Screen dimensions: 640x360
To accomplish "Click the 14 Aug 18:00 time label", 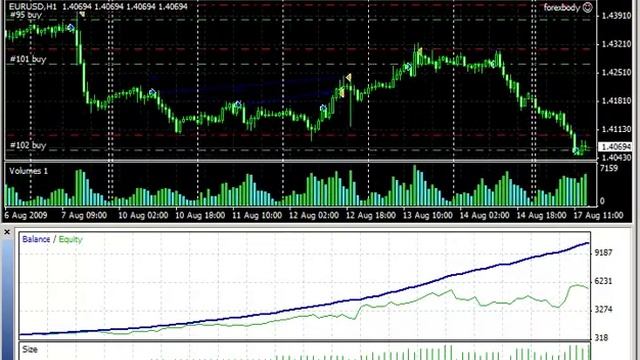I will [541, 215].
